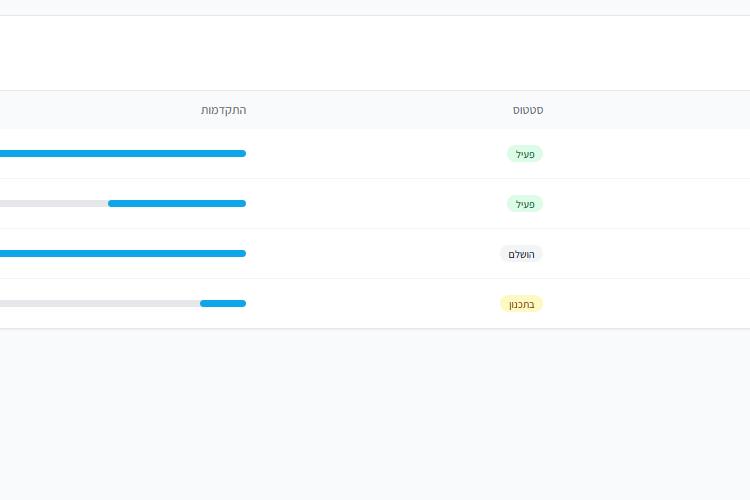Sort by the התקדמות column header
The image size is (750, 500).
pyautogui.click(x=223, y=110)
